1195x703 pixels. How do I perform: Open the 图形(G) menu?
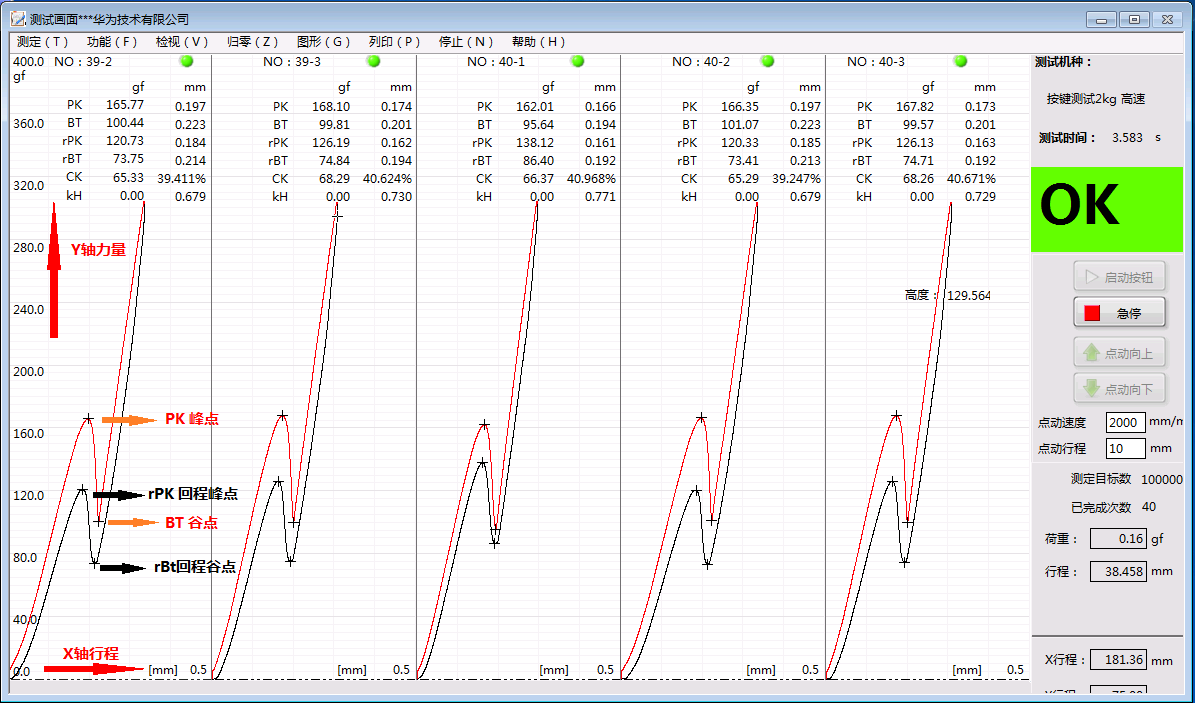pyautogui.click(x=324, y=42)
